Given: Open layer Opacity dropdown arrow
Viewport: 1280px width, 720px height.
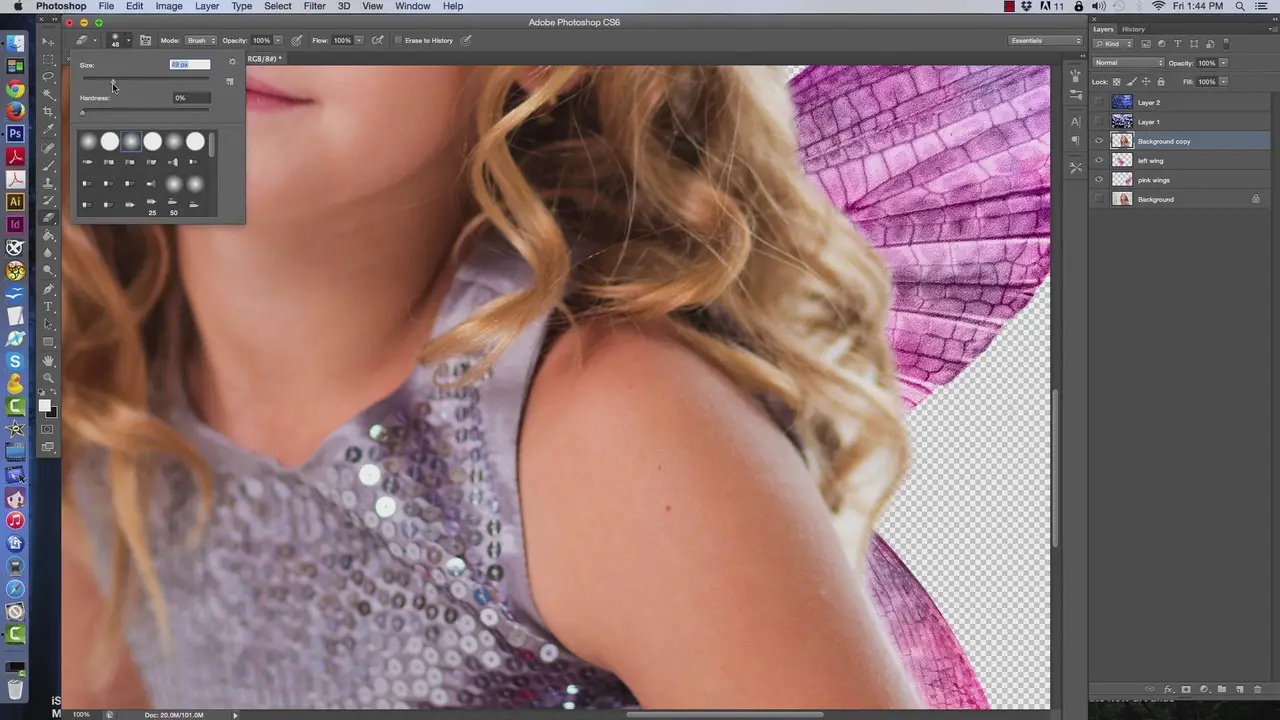Looking at the screenshot, I should [1222, 63].
